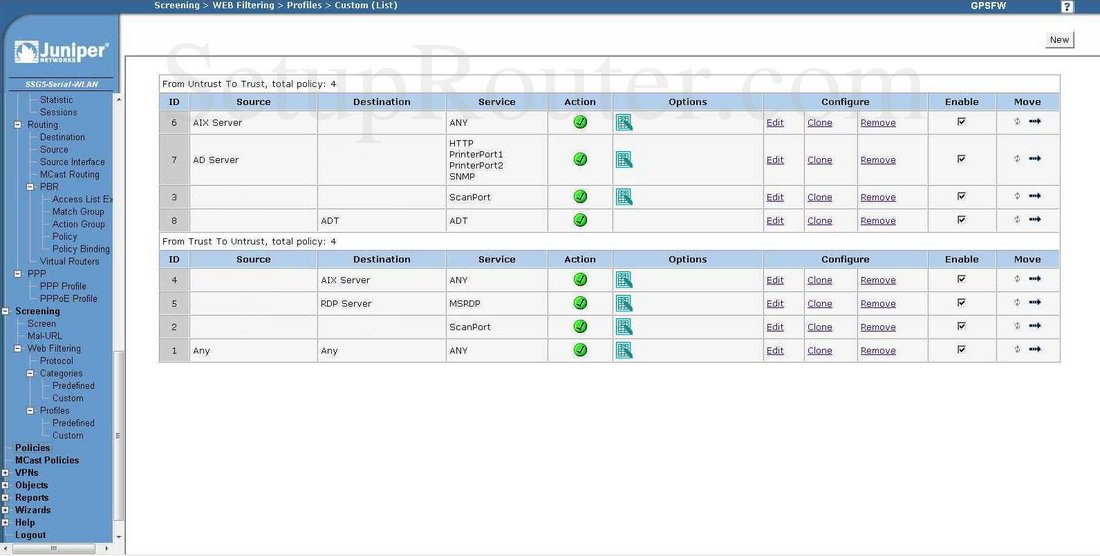1100x556 pixels.
Task: Click sidebar scroll-up arrow
Action: tap(118, 100)
